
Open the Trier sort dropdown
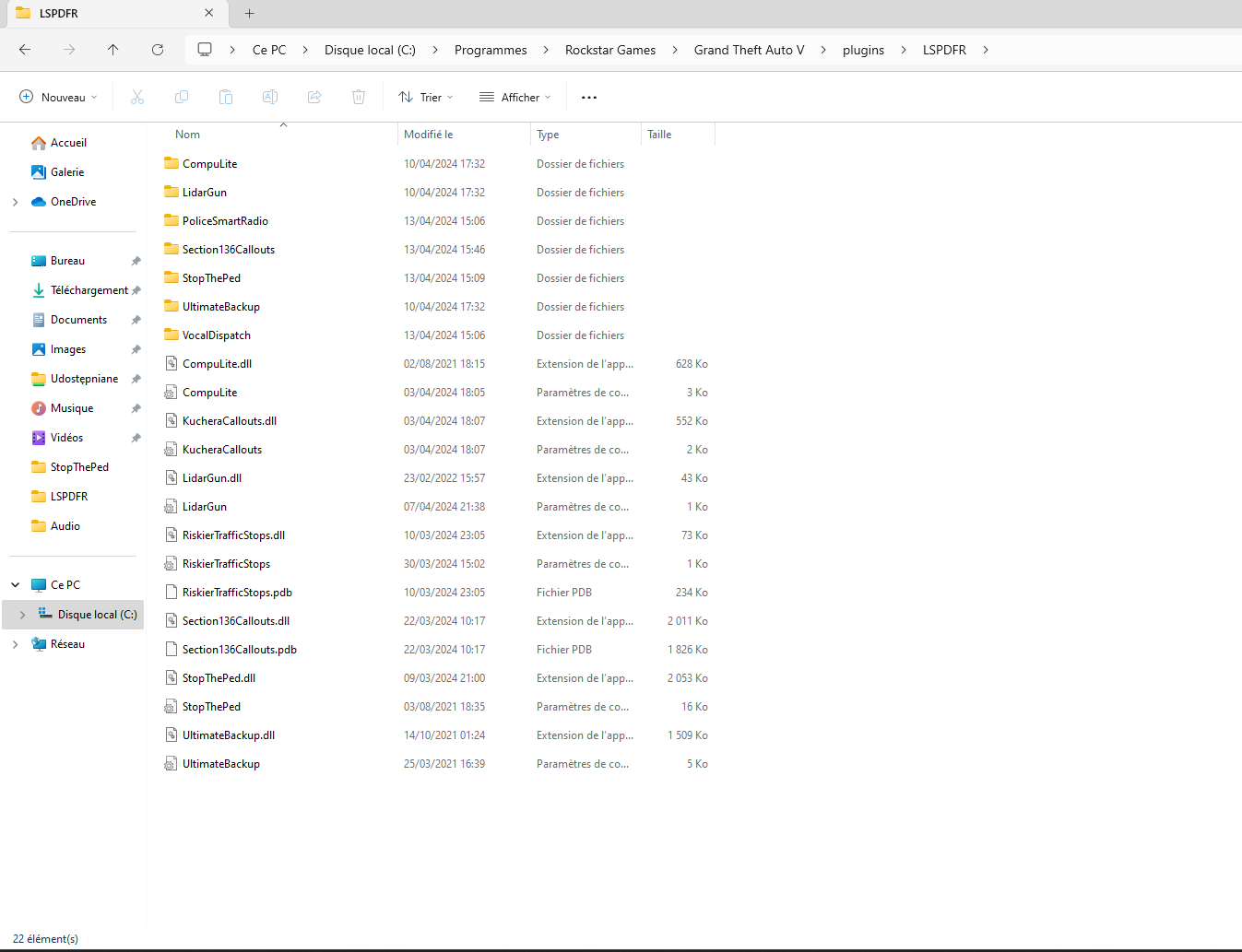click(x=426, y=97)
